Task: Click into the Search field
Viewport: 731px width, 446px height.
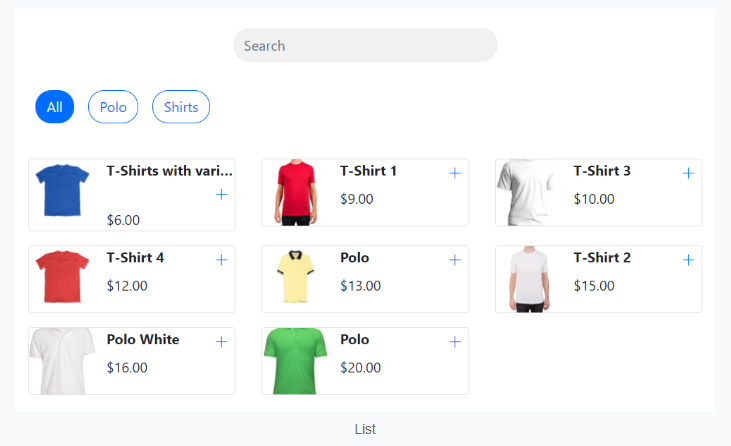Action: (365, 45)
